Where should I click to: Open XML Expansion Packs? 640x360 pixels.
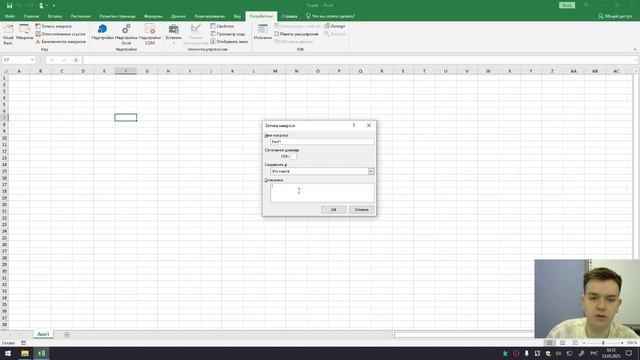(296, 34)
